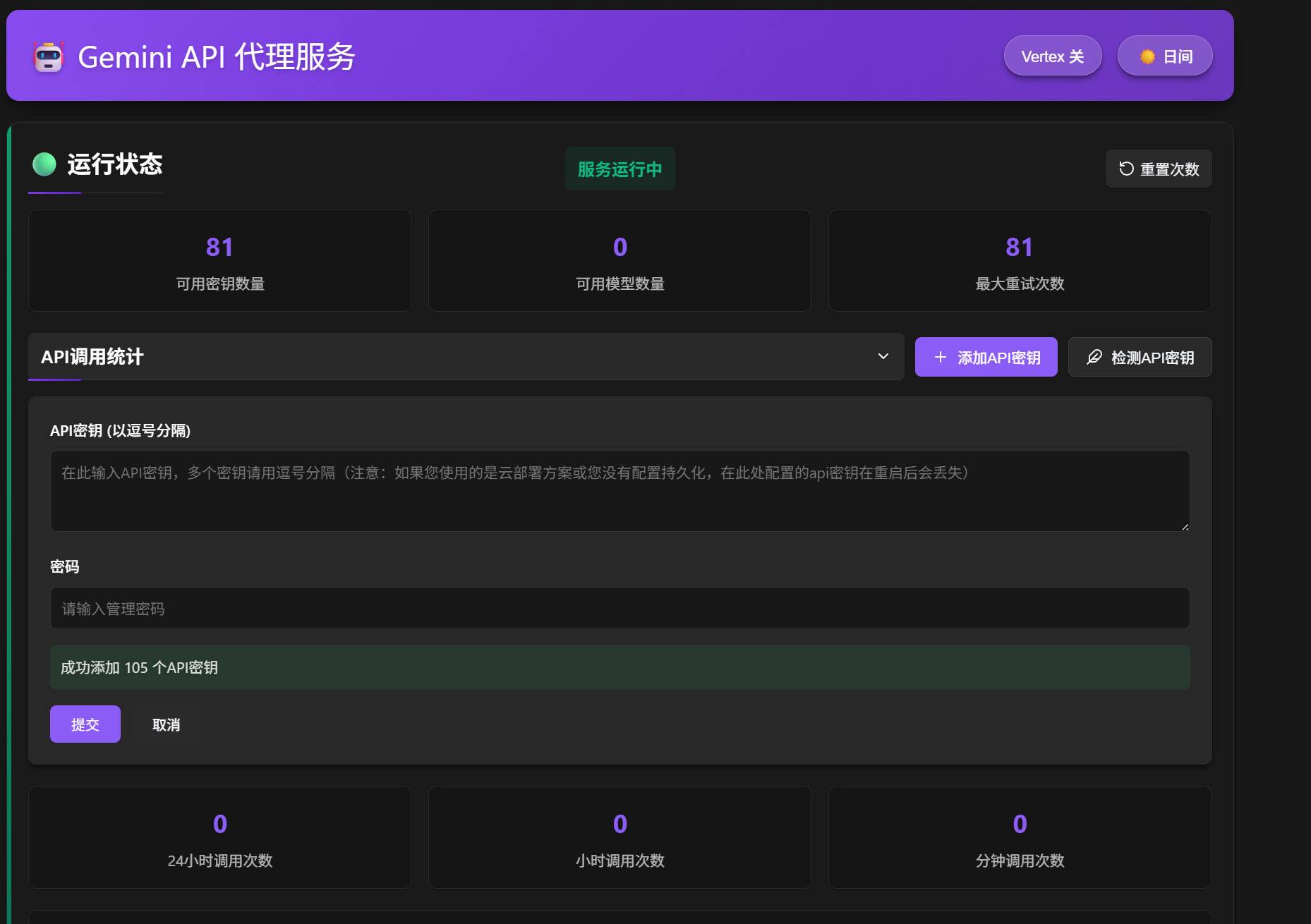Click the feather icon for key detection
1311x924 pixels.
point(1094,358)
